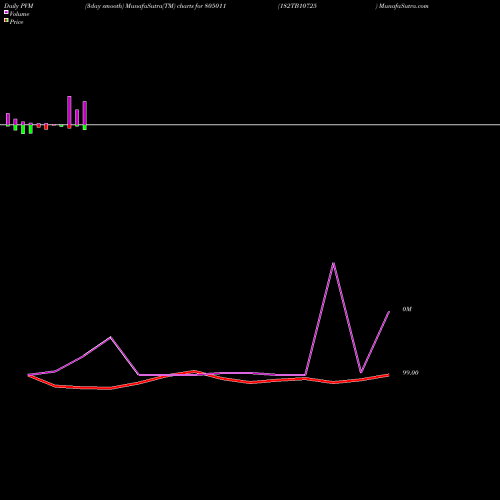Click the Volume legend color swatch
This screenshot has width=500, height=500.
[6, 12]
